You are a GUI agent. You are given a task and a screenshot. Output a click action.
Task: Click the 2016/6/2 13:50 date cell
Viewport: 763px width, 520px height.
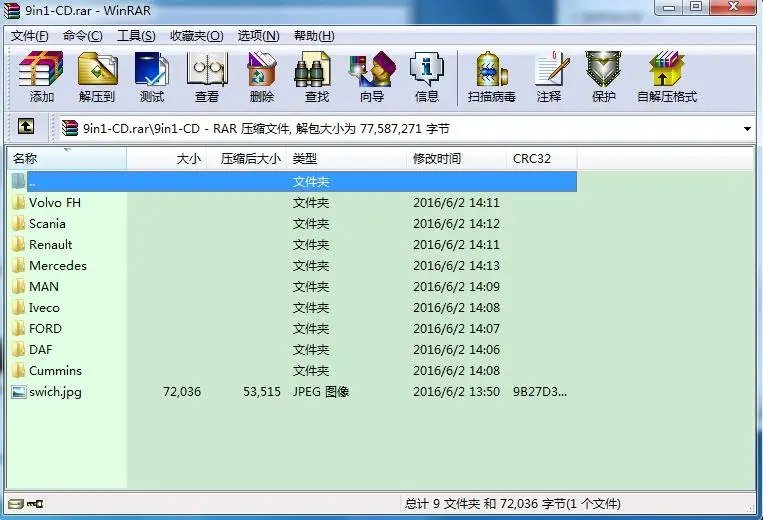tap(456, 392)
